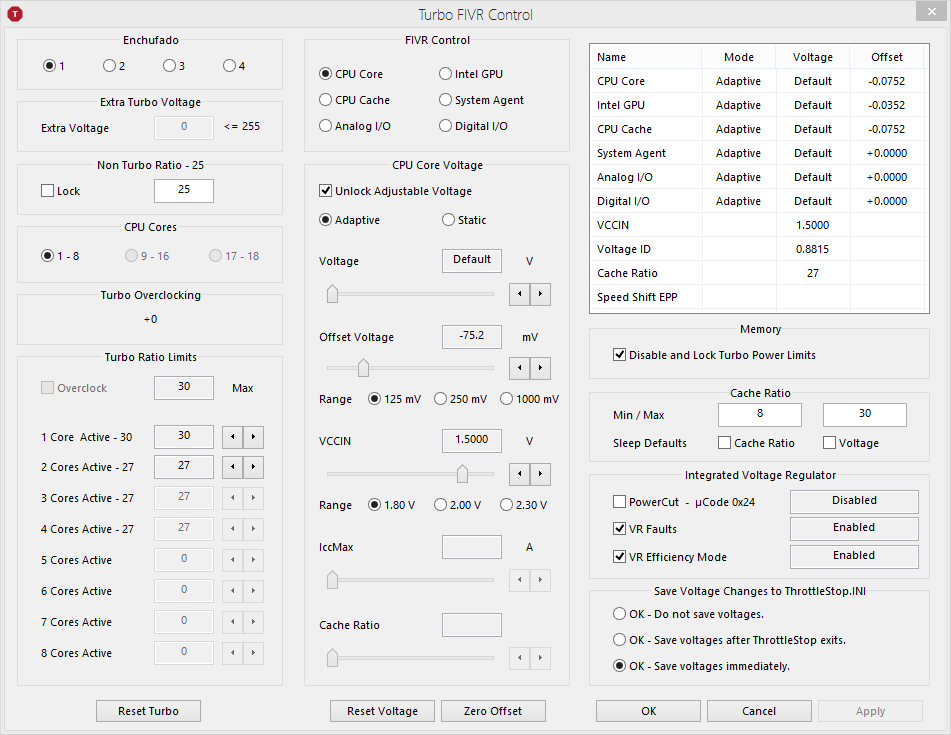The height and width of the screenshot is (735, 951).
Task: Select Intel GPU in FIVR Control
Action: point(445,74)
